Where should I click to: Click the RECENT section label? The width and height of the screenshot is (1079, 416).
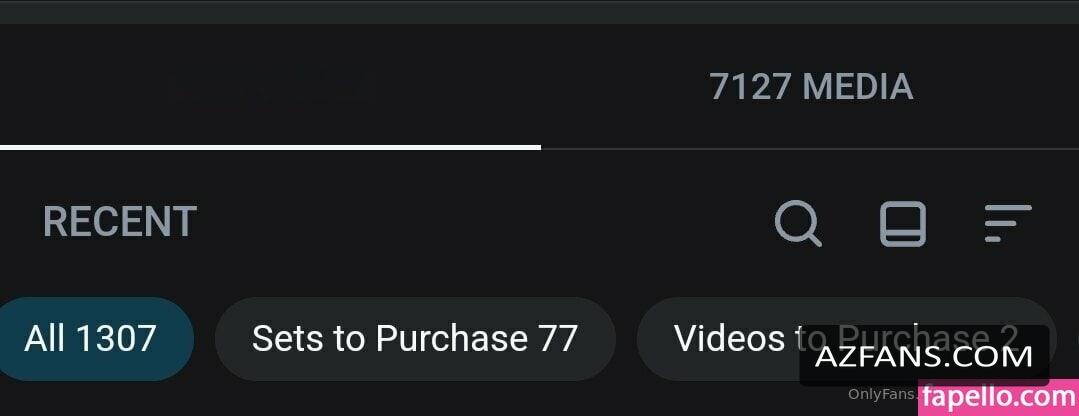[120, 221]
